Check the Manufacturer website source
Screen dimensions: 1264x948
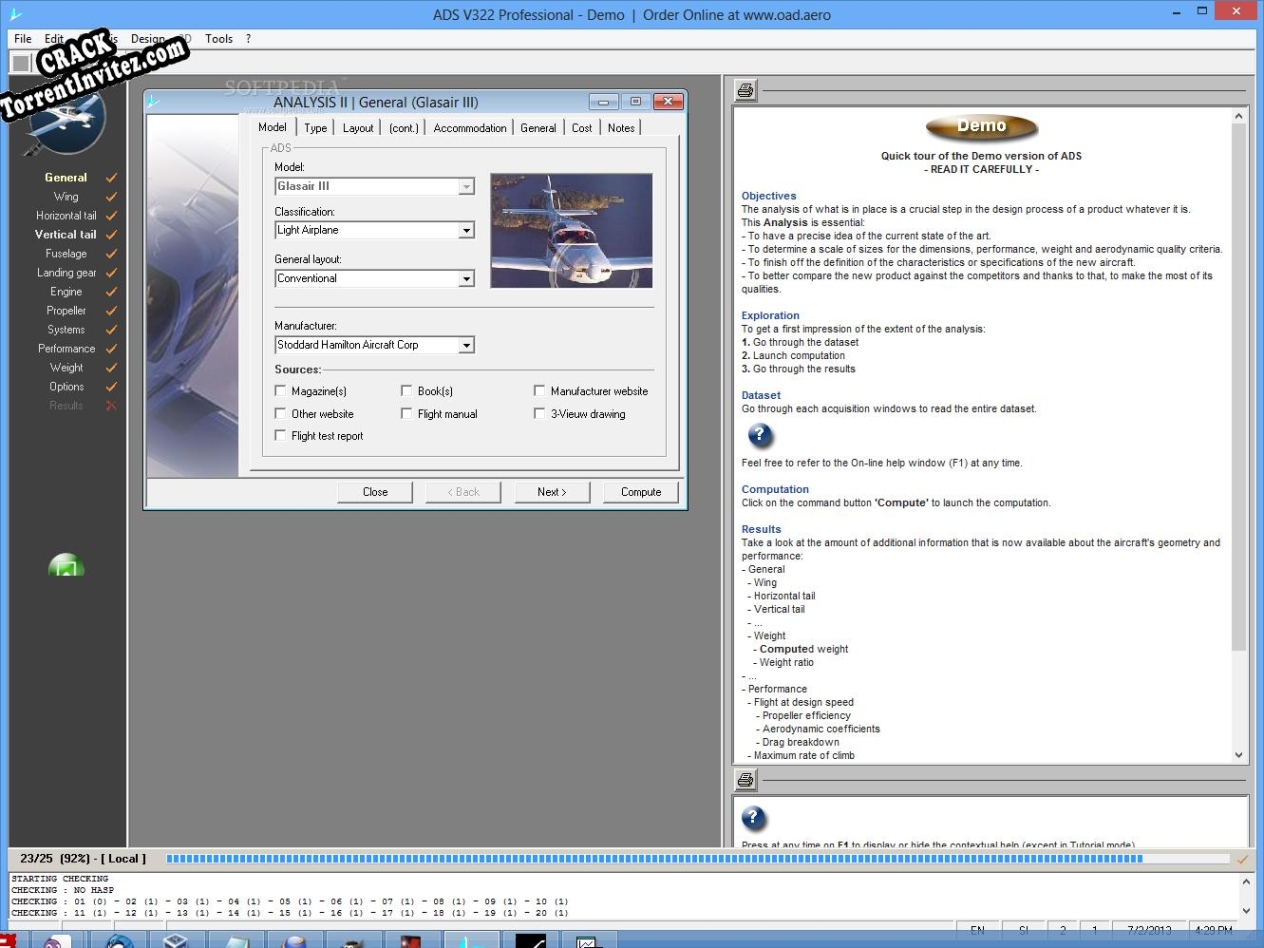pos(539,390)
